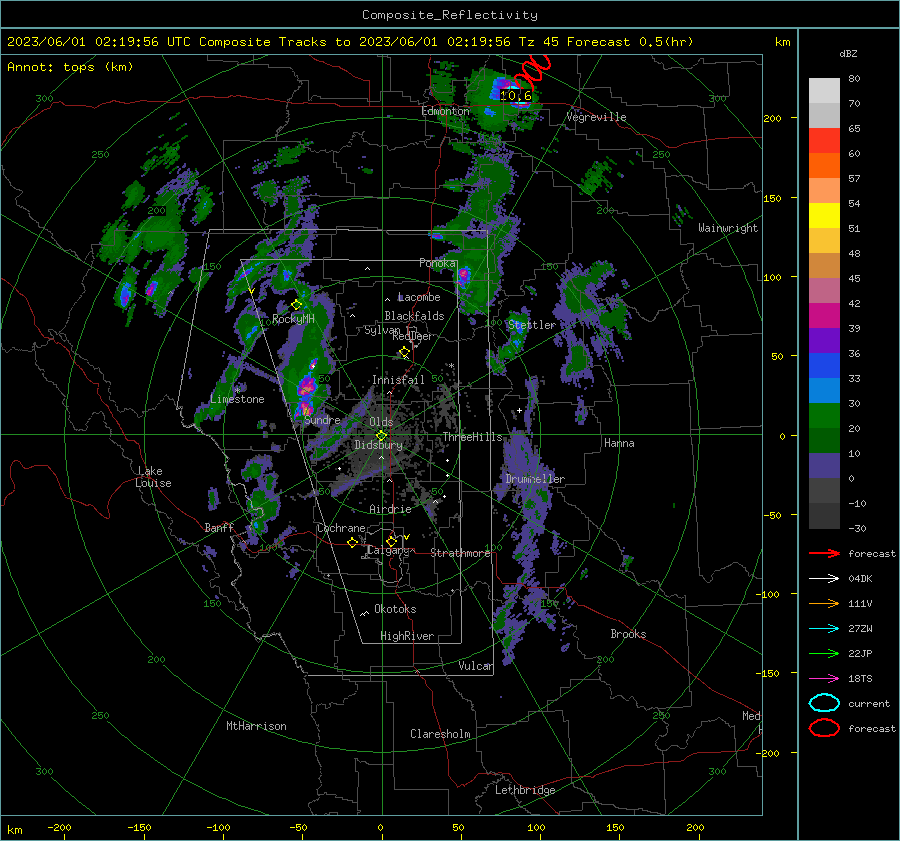Click the Sundre city label
Viewport: 900px width, 841px height.
tap(323, 420)
